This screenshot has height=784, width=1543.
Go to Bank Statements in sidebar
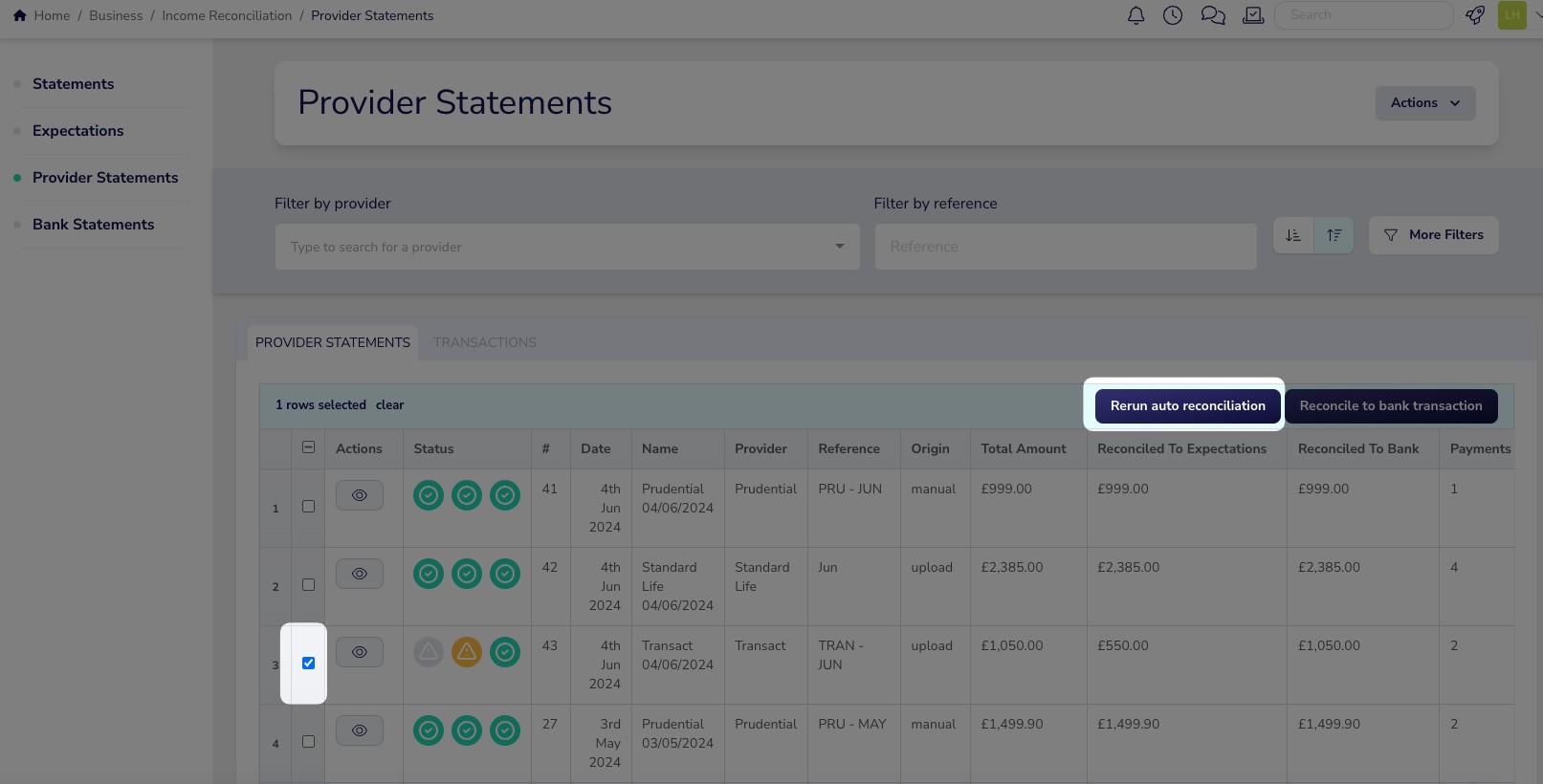(x=93, y=225)
